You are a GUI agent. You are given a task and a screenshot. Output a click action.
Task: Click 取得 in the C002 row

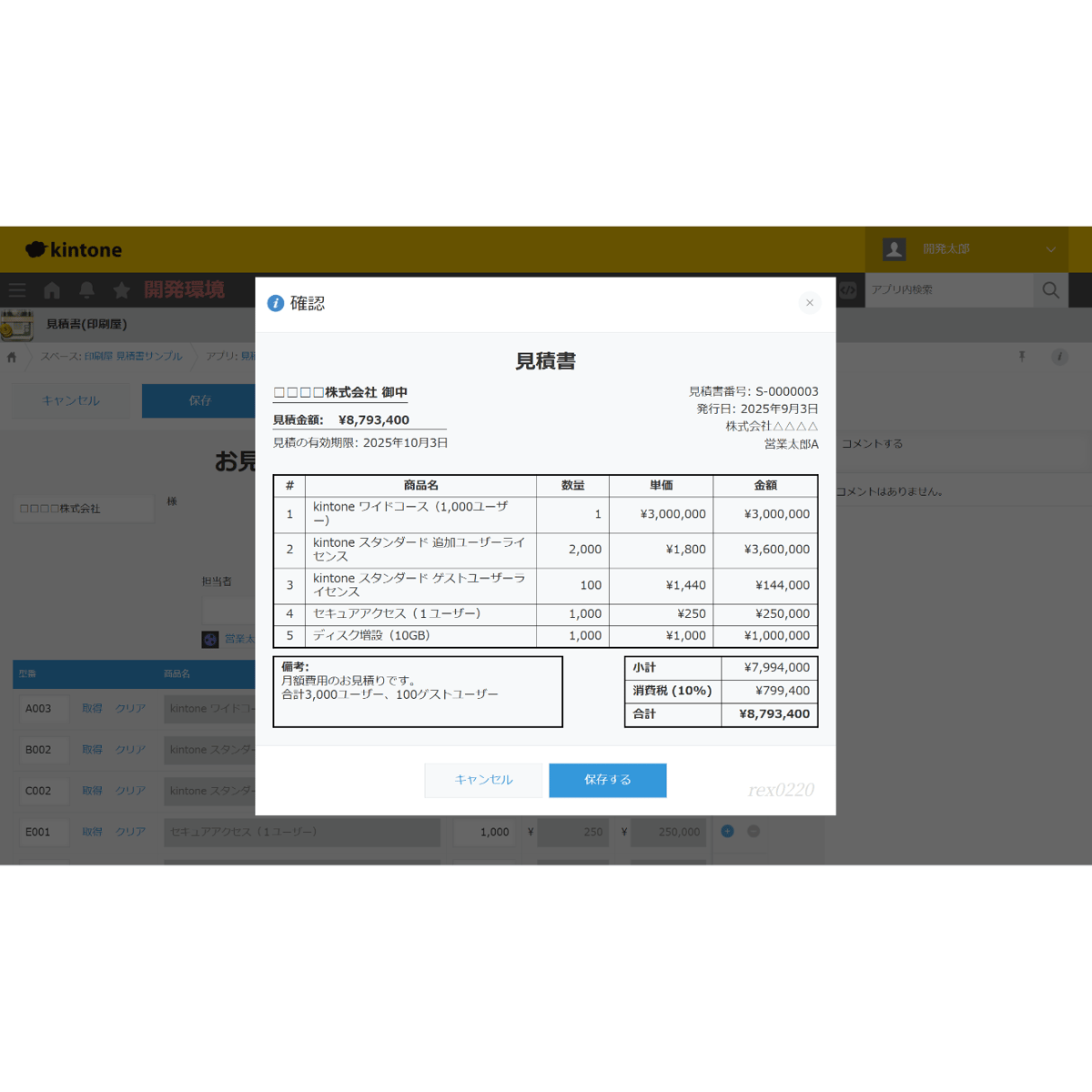coord(92,791)
